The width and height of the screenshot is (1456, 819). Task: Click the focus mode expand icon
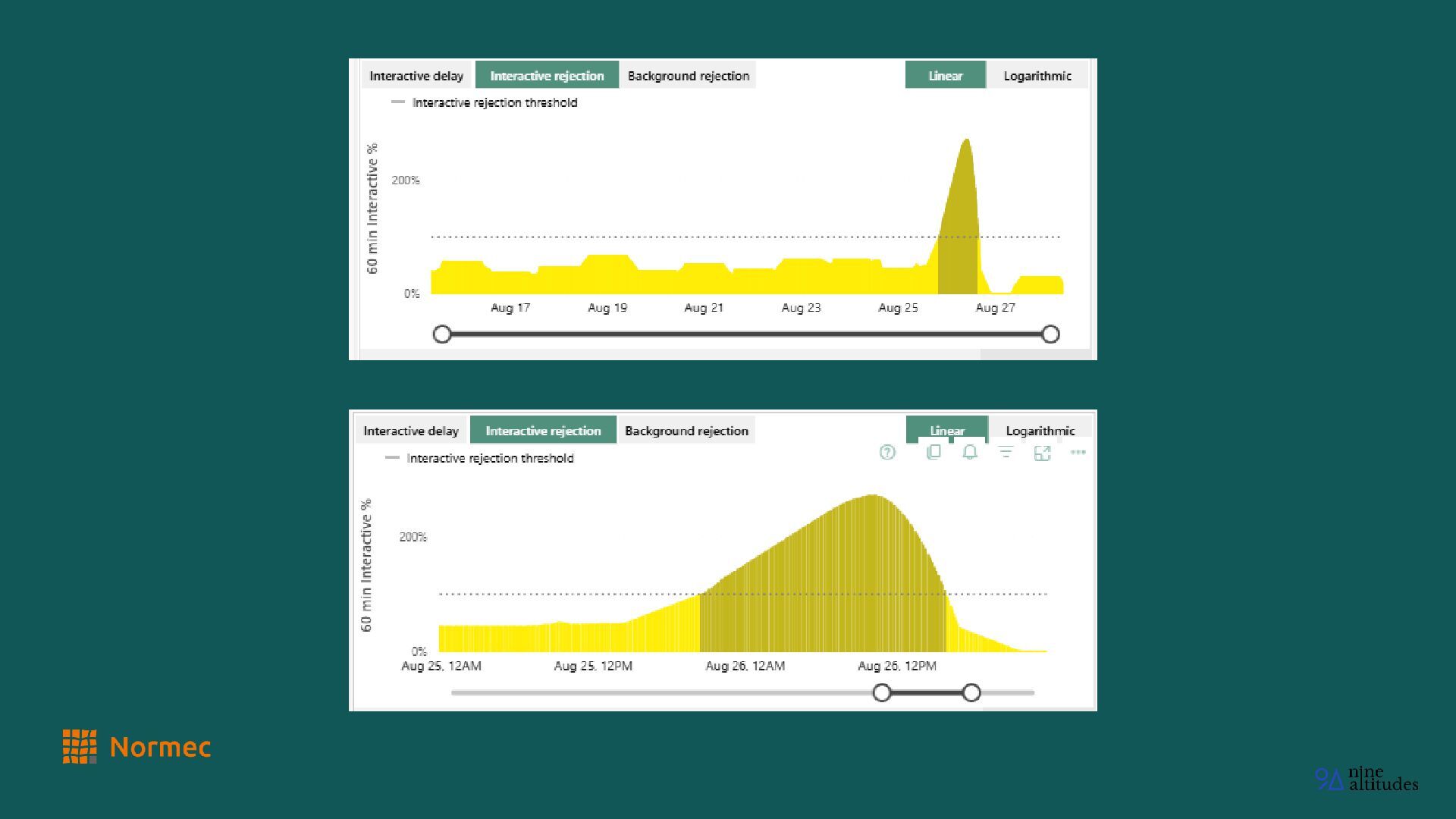[1042, 453]
